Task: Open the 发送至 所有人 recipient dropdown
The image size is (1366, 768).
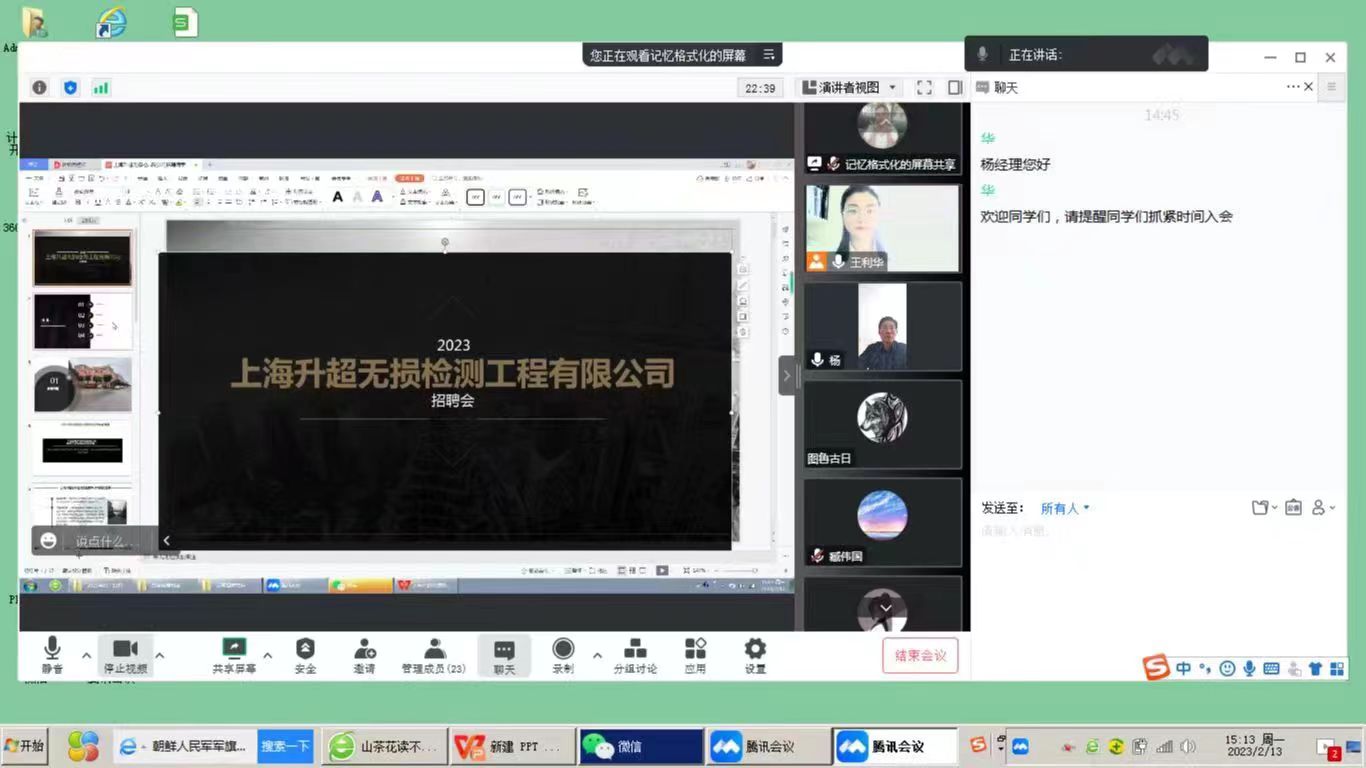Action: (1065, 508)
